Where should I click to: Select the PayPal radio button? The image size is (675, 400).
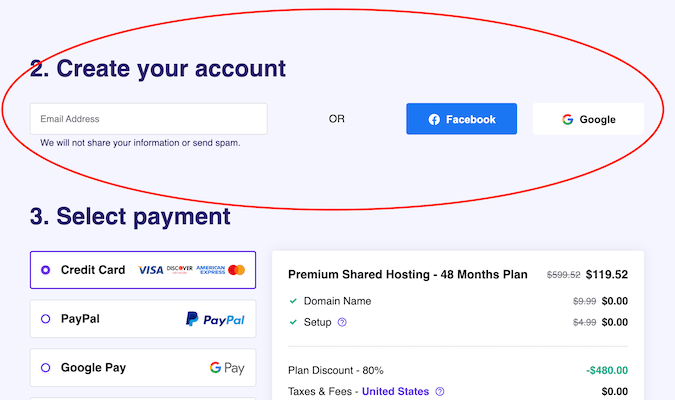[45, 319]
